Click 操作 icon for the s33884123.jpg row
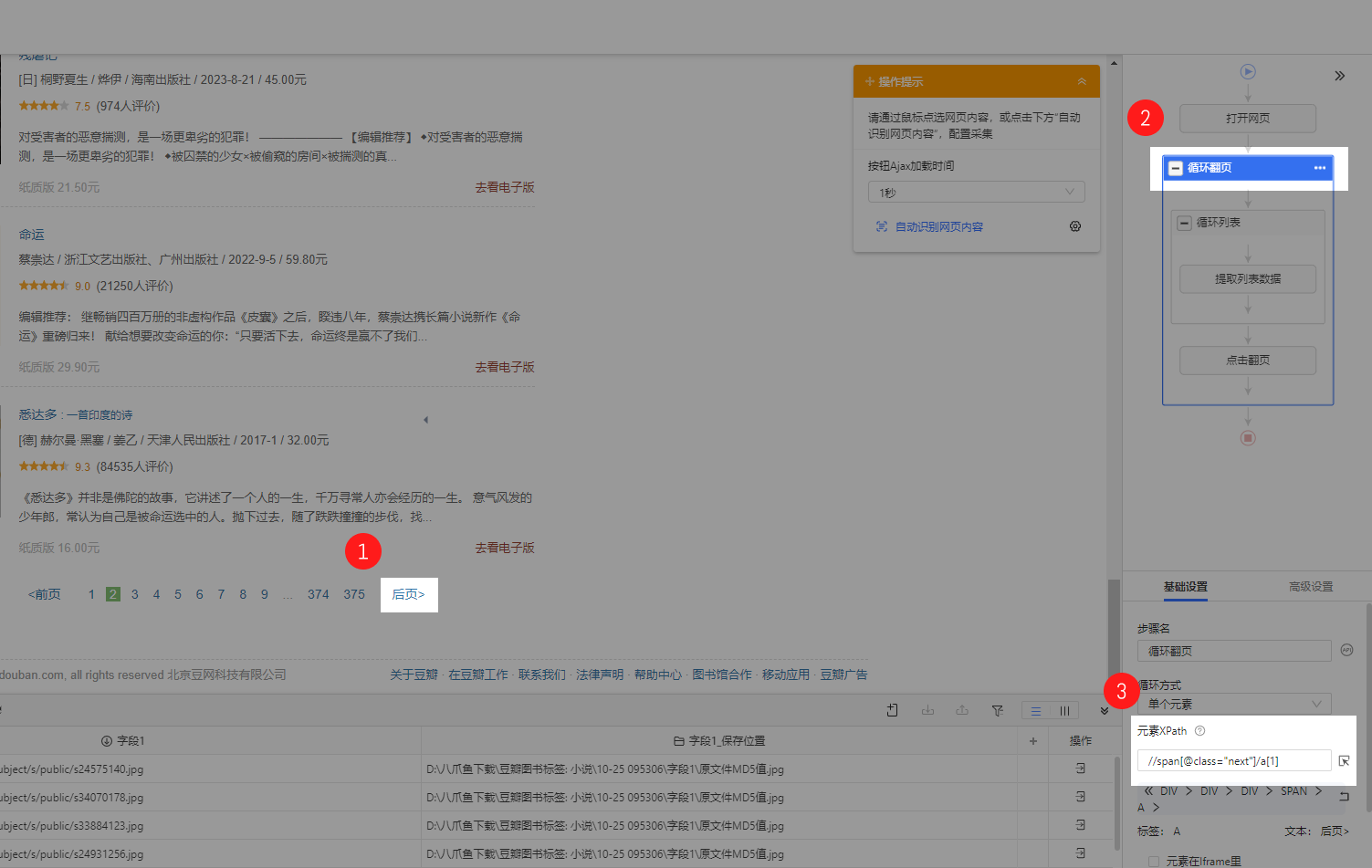Image resolution: width=1372 pixels, height=868 pixels. [1081, 825]
